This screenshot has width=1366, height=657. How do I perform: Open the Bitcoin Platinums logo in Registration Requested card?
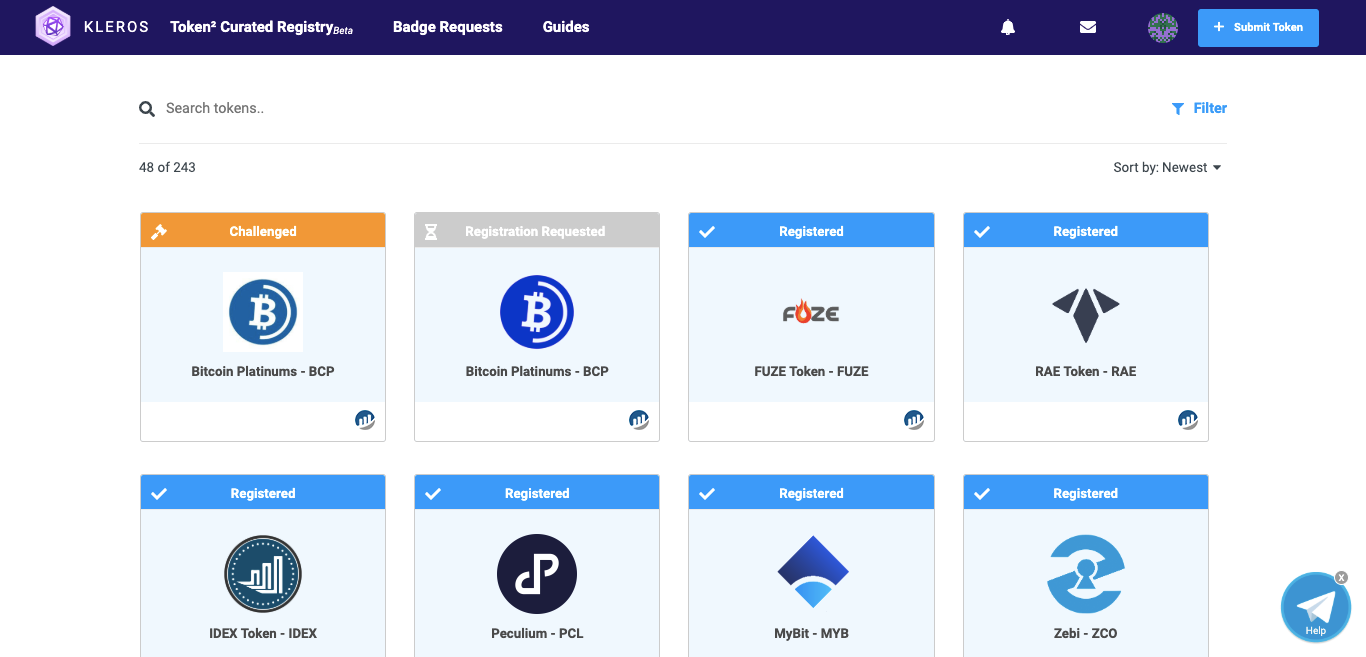(537, 311)
